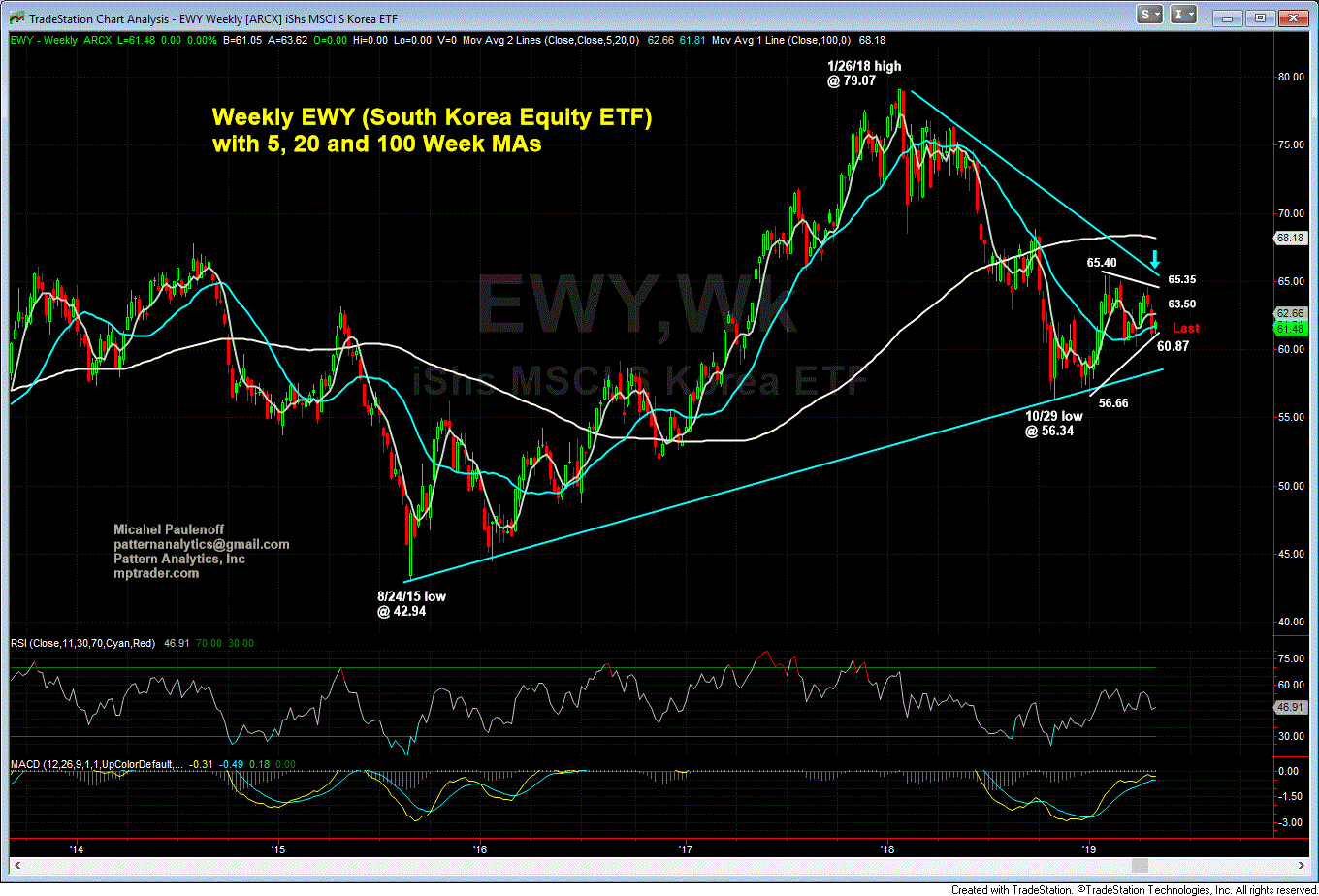Click the yellow 'Weekly EWY' chart title text
Screen dimensions: 1319x896
point(433,130)
